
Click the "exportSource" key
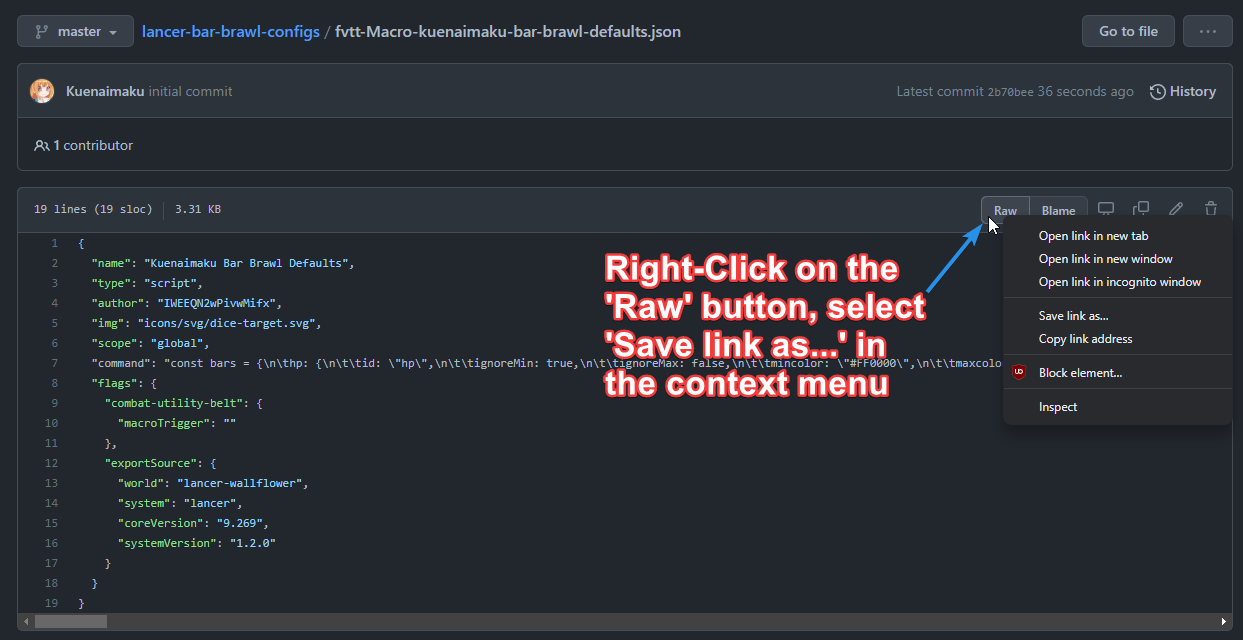[x=150, y=463]
